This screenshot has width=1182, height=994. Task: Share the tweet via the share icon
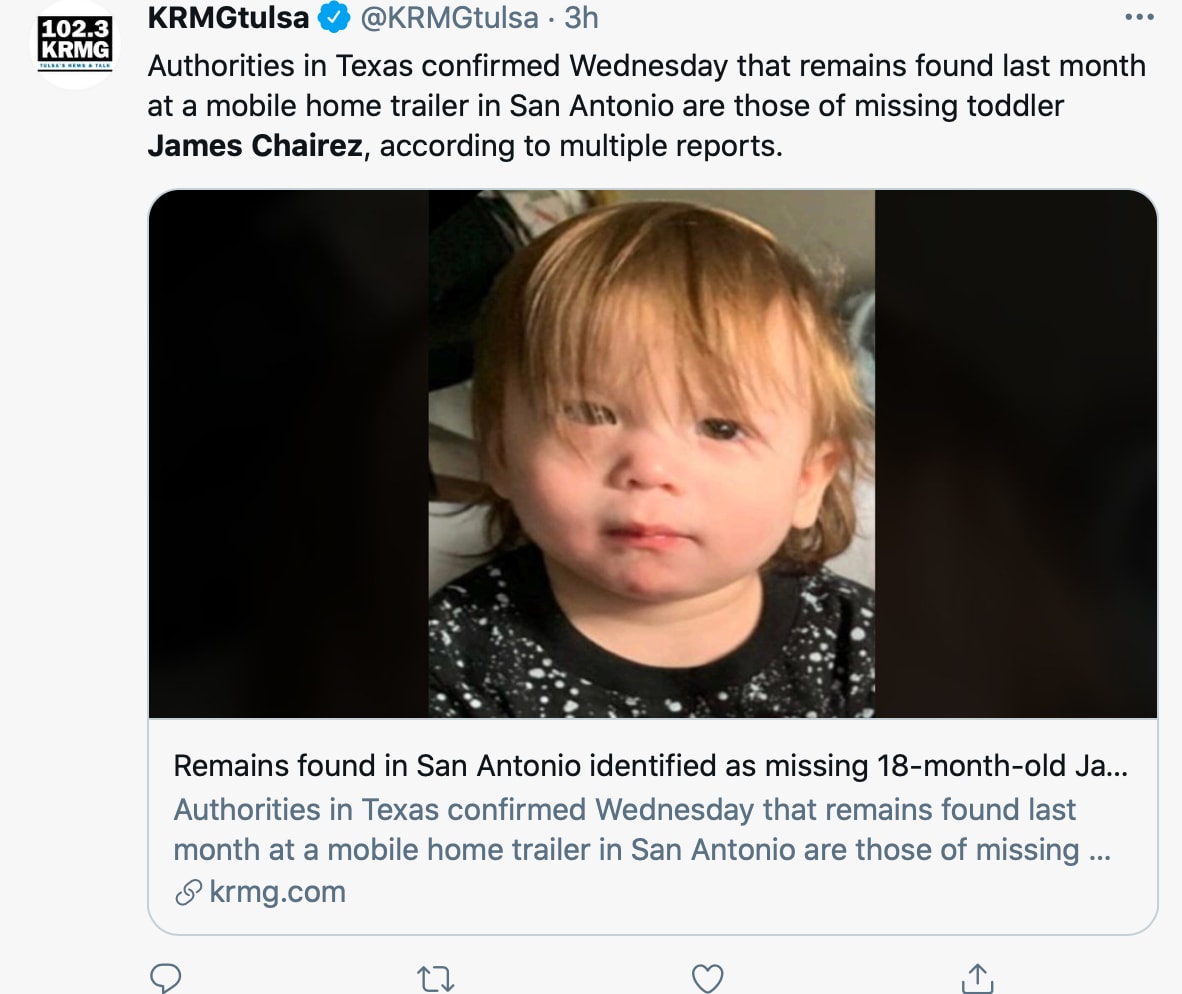pos(978,978)
